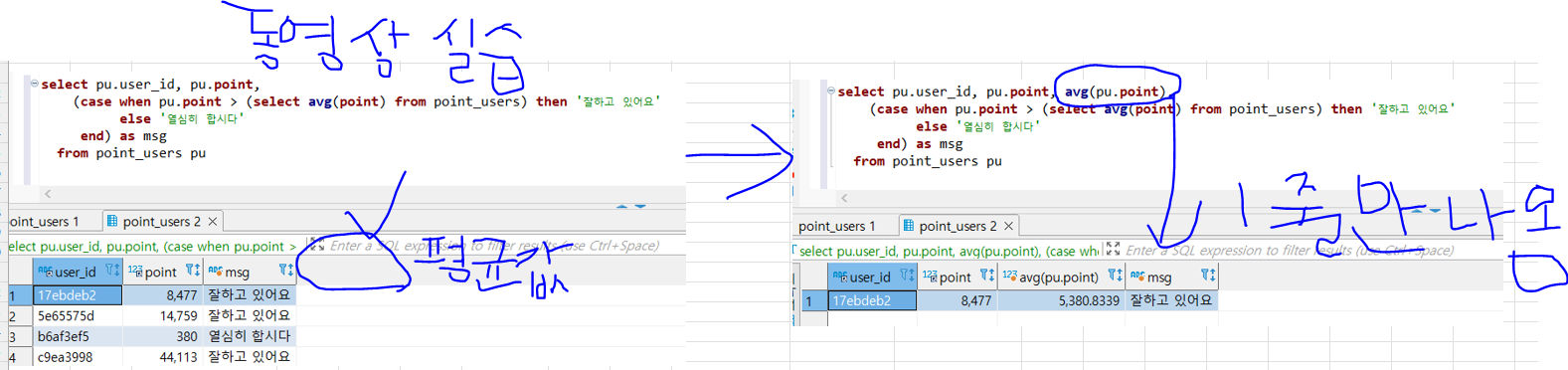This screenshot has height=370, width=1568.
Task: Click the string type icon of right msg header
Action: [1137, 276]
